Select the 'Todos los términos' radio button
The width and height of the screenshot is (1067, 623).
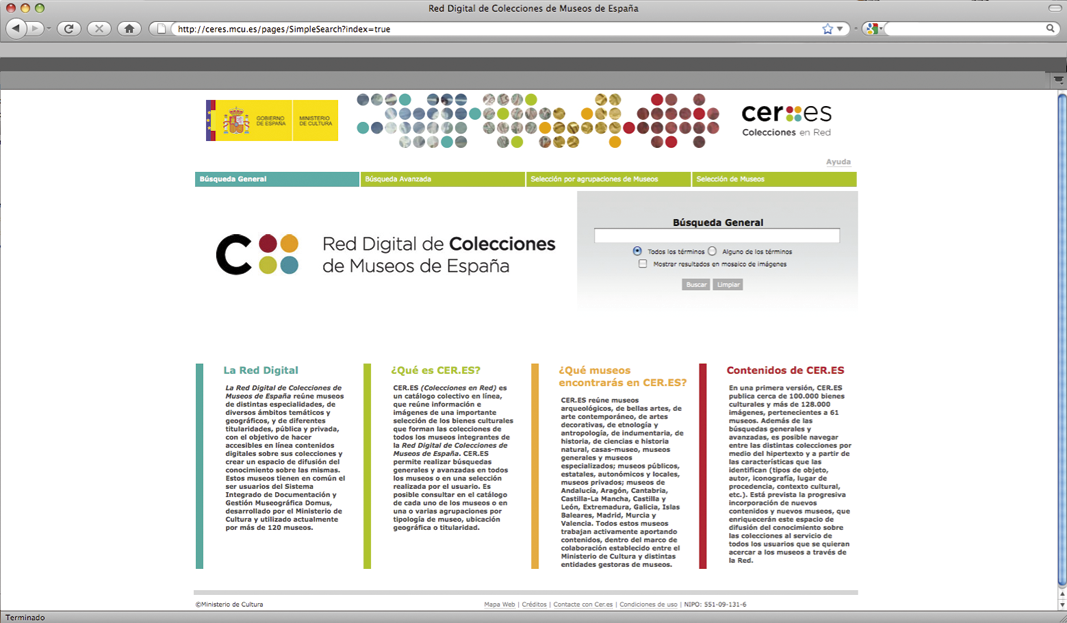tap(637, 251)
